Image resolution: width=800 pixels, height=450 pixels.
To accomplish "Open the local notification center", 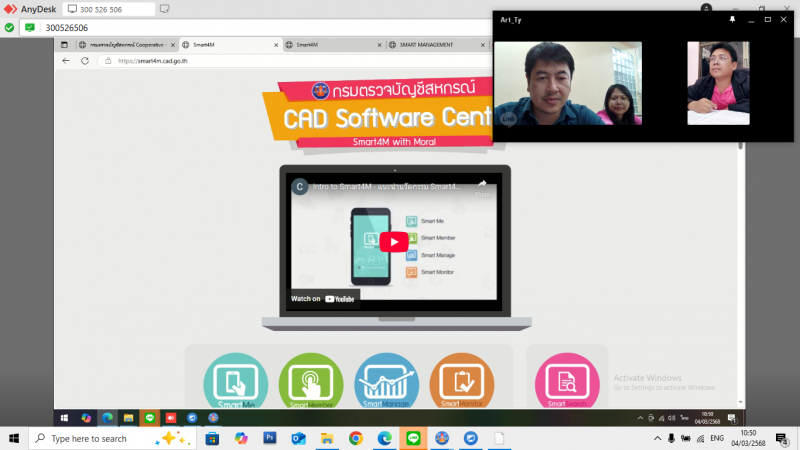I will [x=781, y=439].
